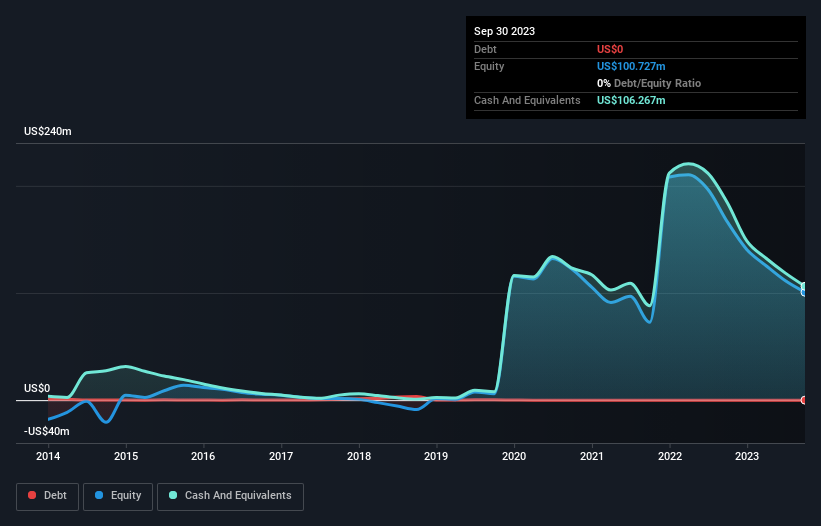
Task: Toggle the Cash And Equivalents legend button
Action: [x=230, y=496]
